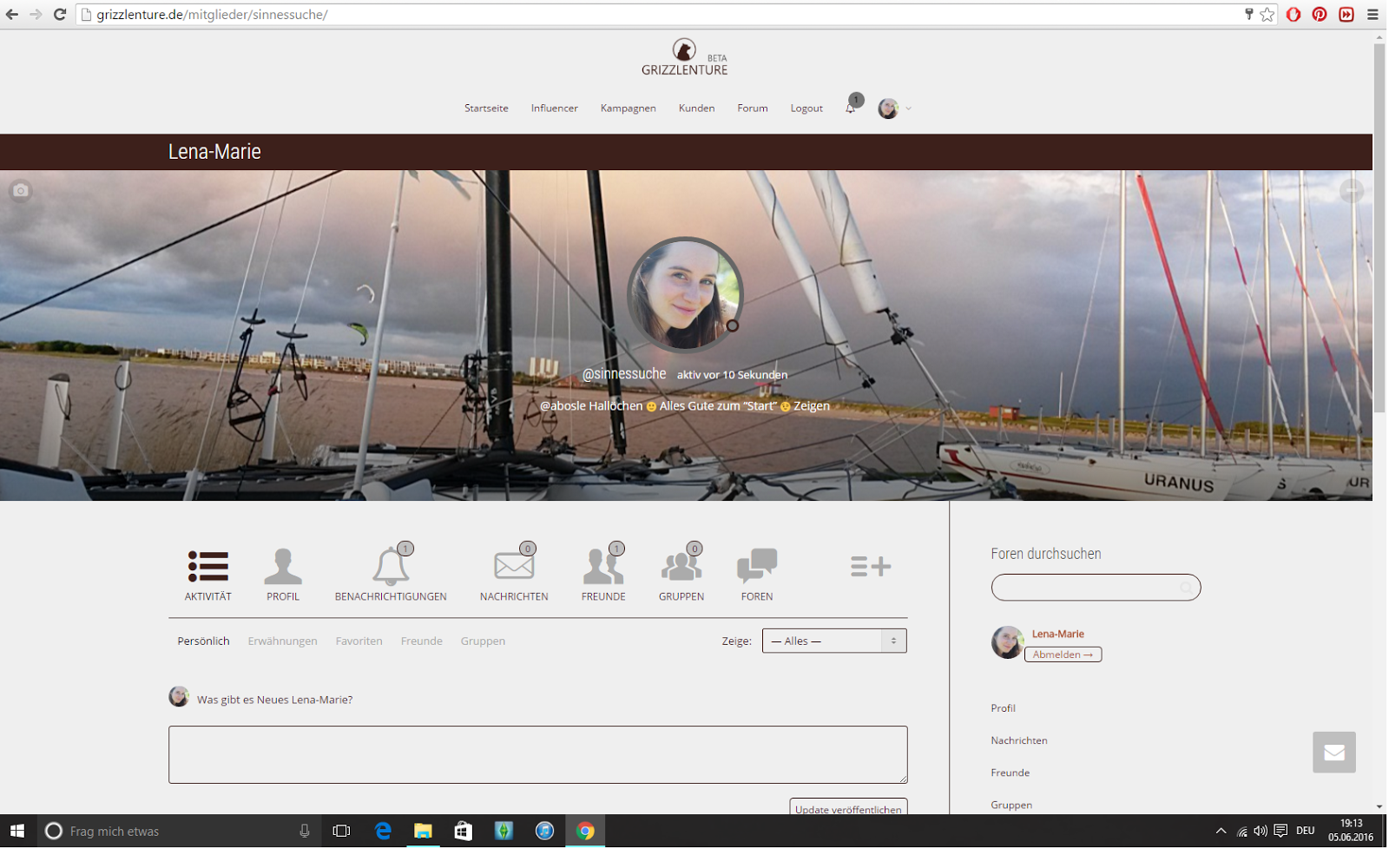
Task: Open Influencer menu item
Action: point(555,108)
